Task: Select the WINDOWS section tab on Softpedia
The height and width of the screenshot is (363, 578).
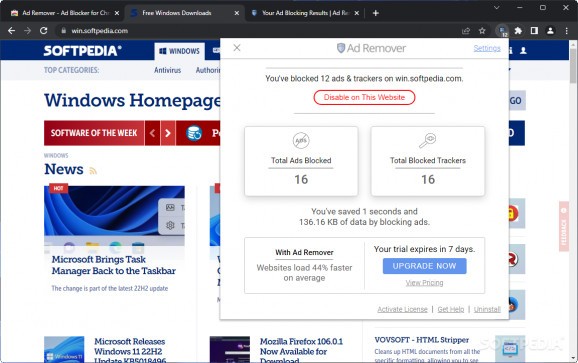Action: pos(180,51)
